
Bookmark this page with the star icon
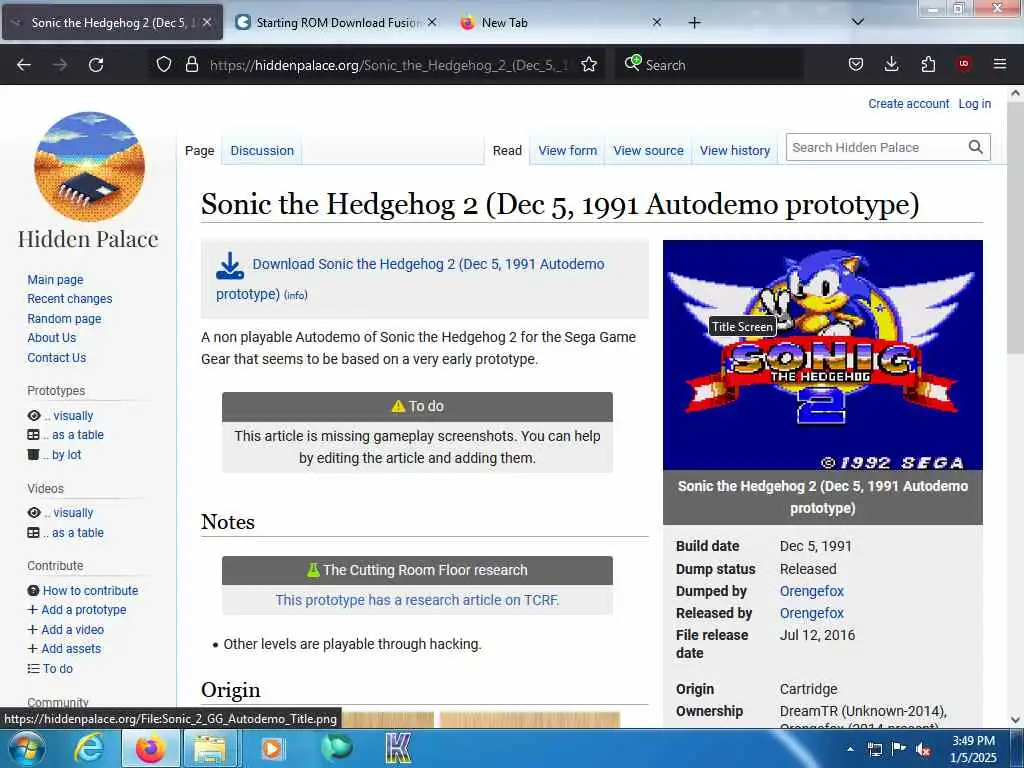click(589, 64)
